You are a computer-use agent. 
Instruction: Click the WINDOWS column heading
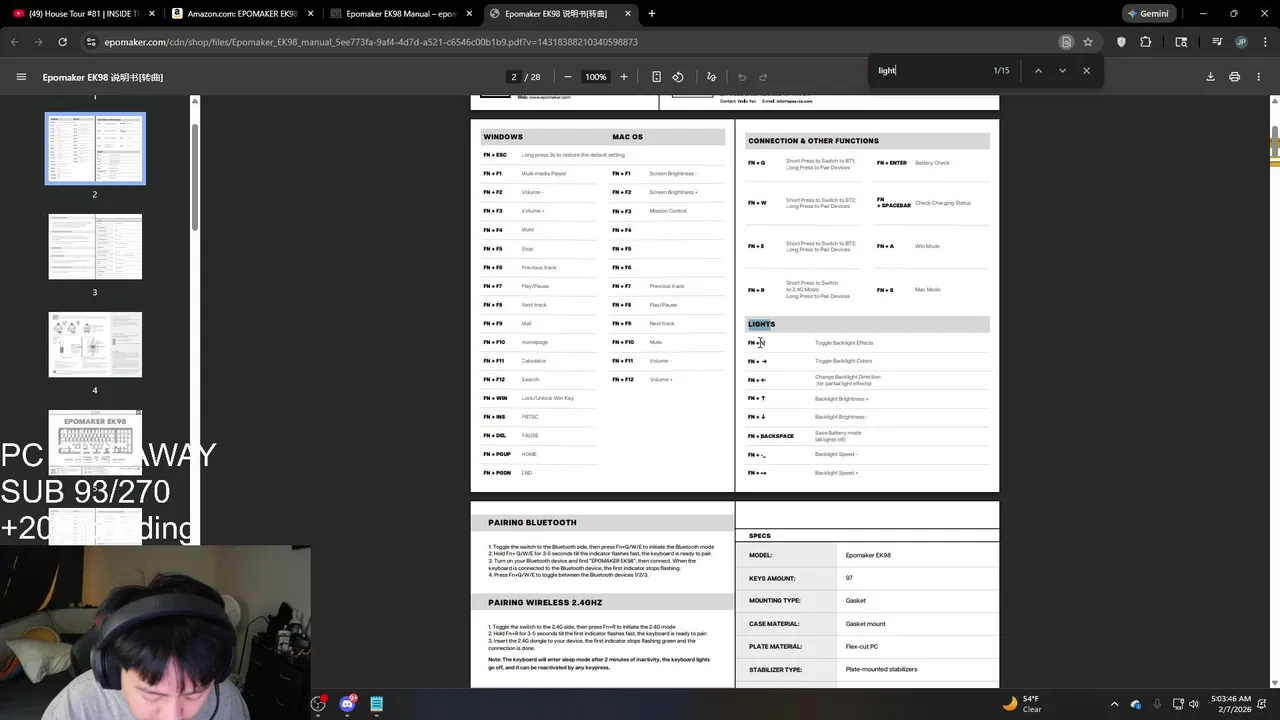coord(503,137)
